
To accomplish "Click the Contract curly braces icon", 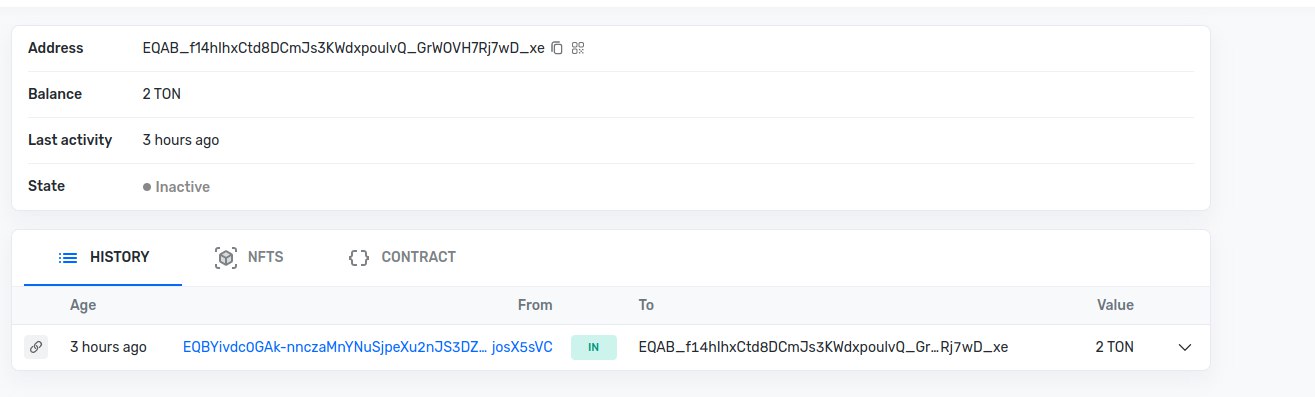I will pyautogui.click(x=358, y=257).
